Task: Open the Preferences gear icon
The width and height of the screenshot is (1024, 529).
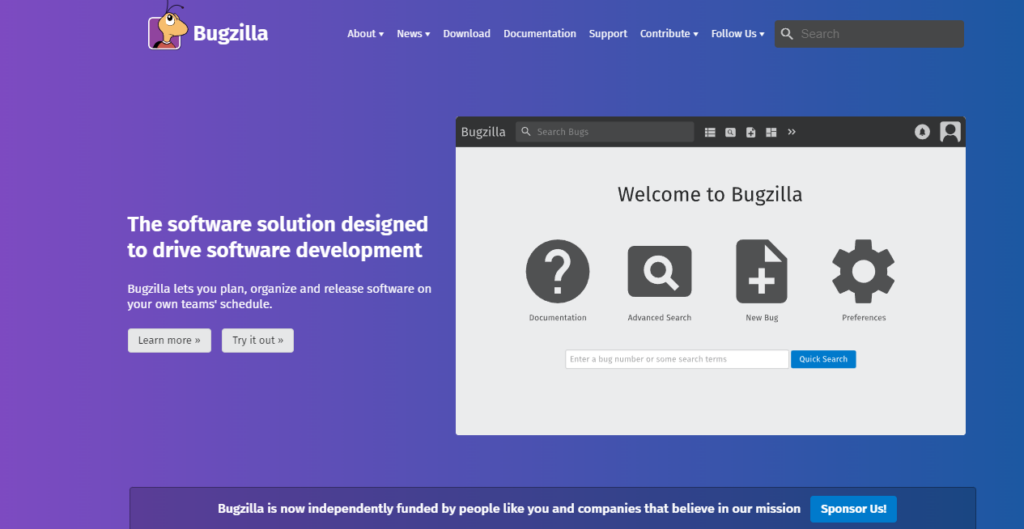Action: pyautogui.click(x=863, y=271)
